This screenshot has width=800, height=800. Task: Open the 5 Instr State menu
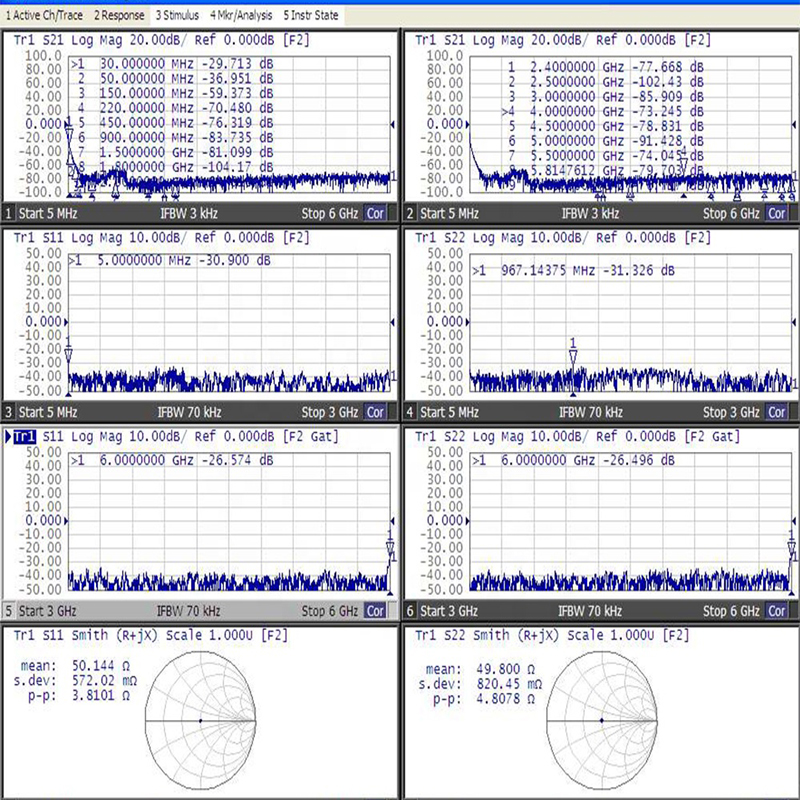(311, 15)
